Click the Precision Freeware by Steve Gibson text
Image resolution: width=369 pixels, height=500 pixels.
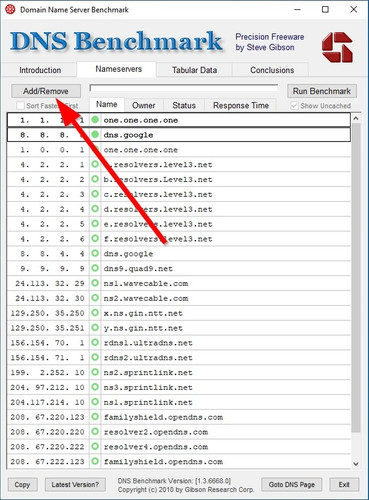pyautogui.click(x=270, y=42)
